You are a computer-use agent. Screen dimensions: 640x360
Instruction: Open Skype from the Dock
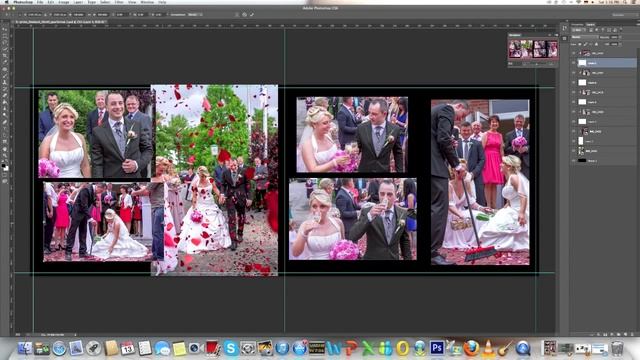pyautogui.click(x=231, y=348)
